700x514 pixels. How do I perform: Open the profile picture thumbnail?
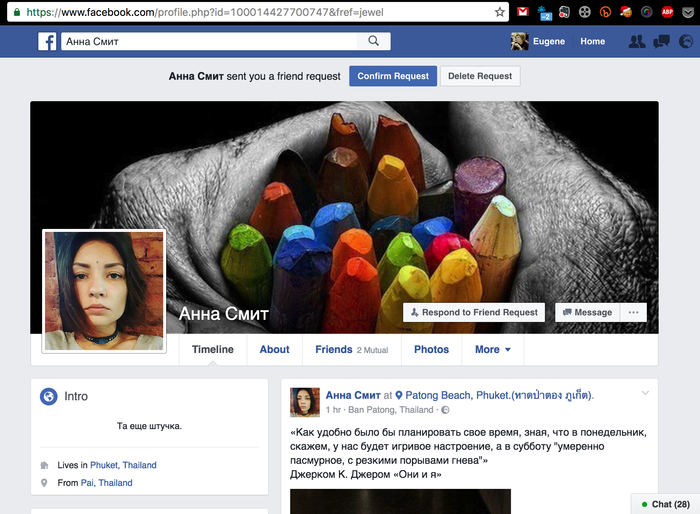[104, 291]
